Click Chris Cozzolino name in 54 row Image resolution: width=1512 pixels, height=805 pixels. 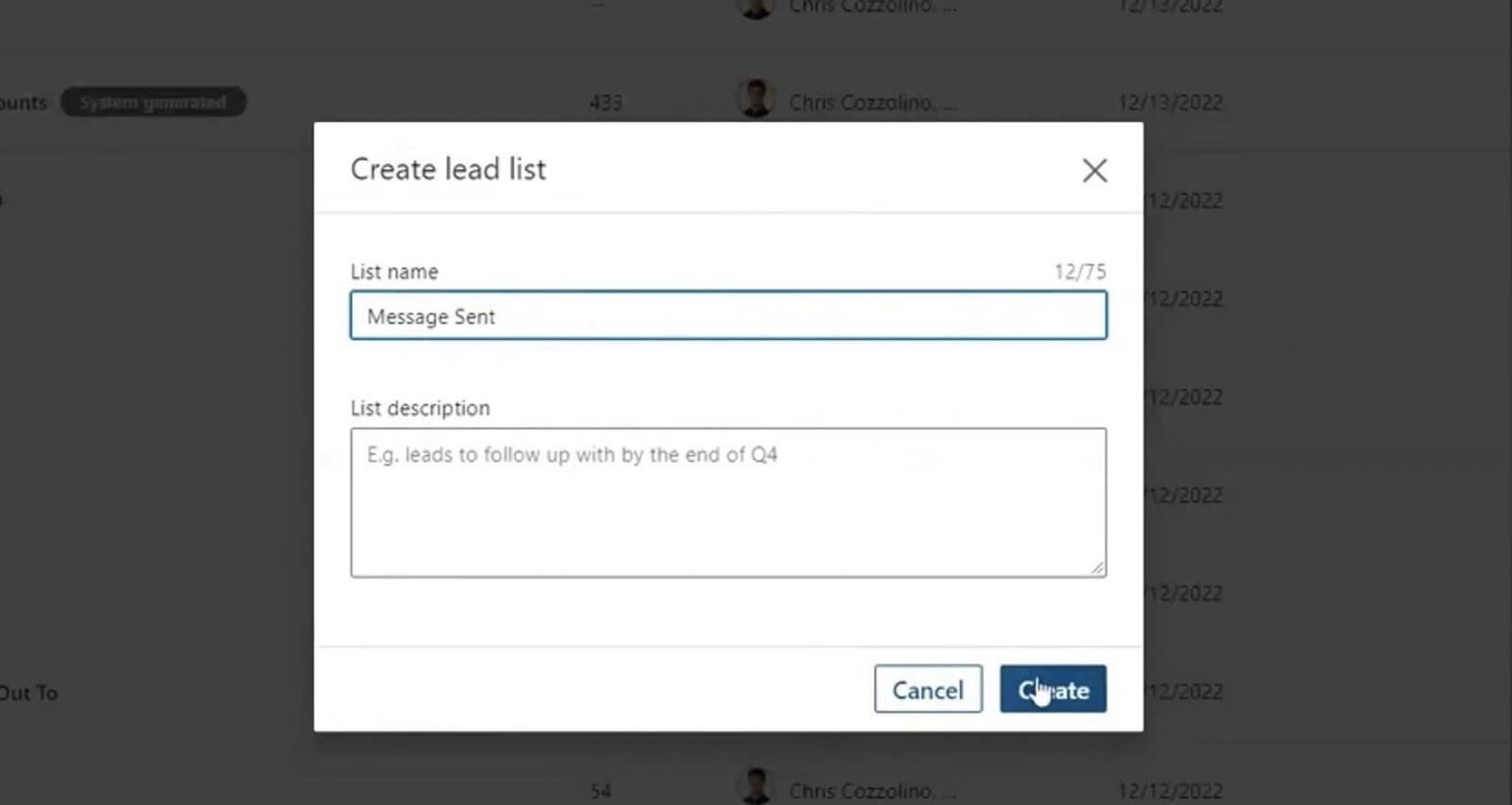tap(872, 792)
